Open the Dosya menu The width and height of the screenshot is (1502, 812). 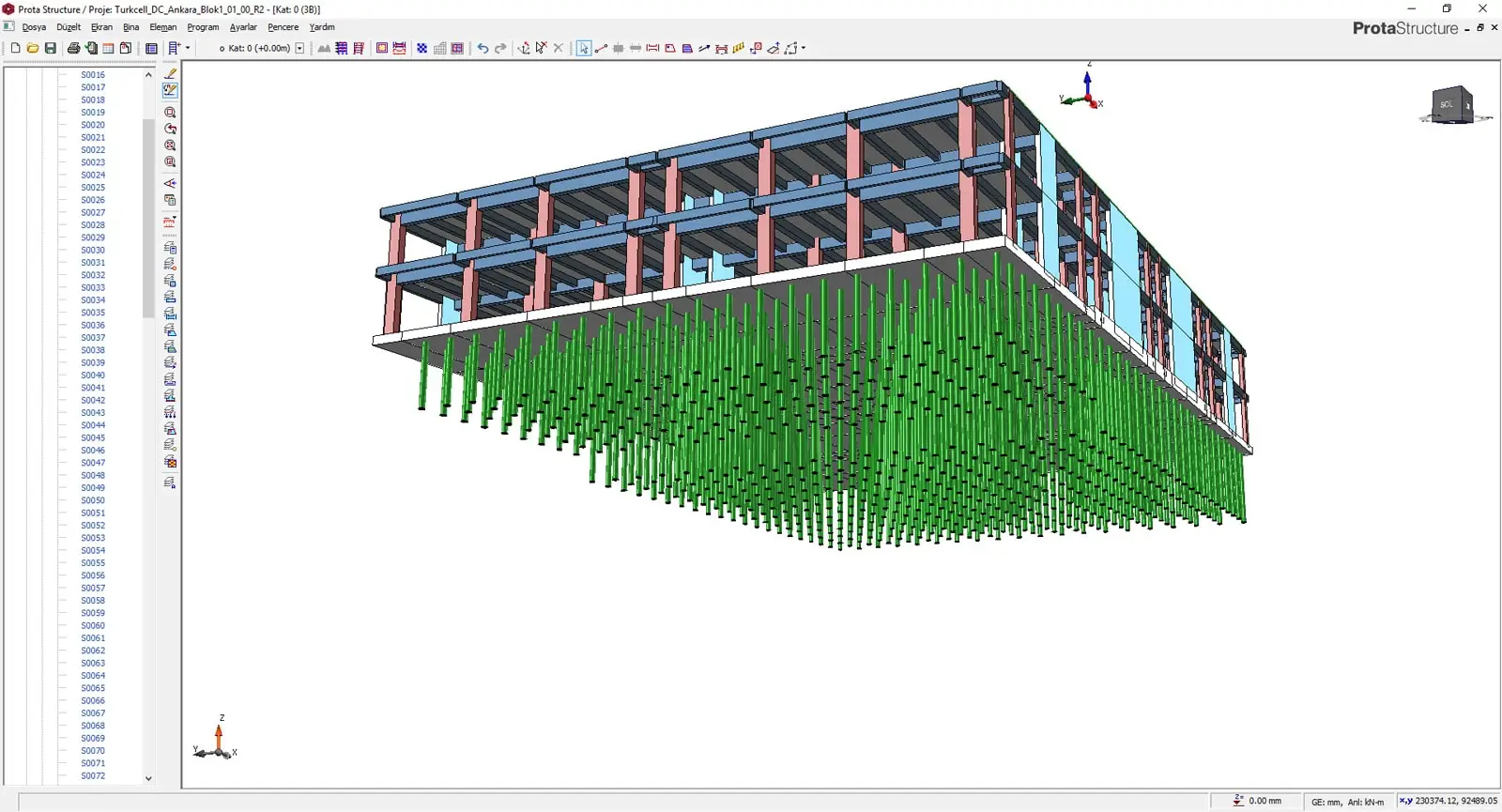[x=34, y=27]
